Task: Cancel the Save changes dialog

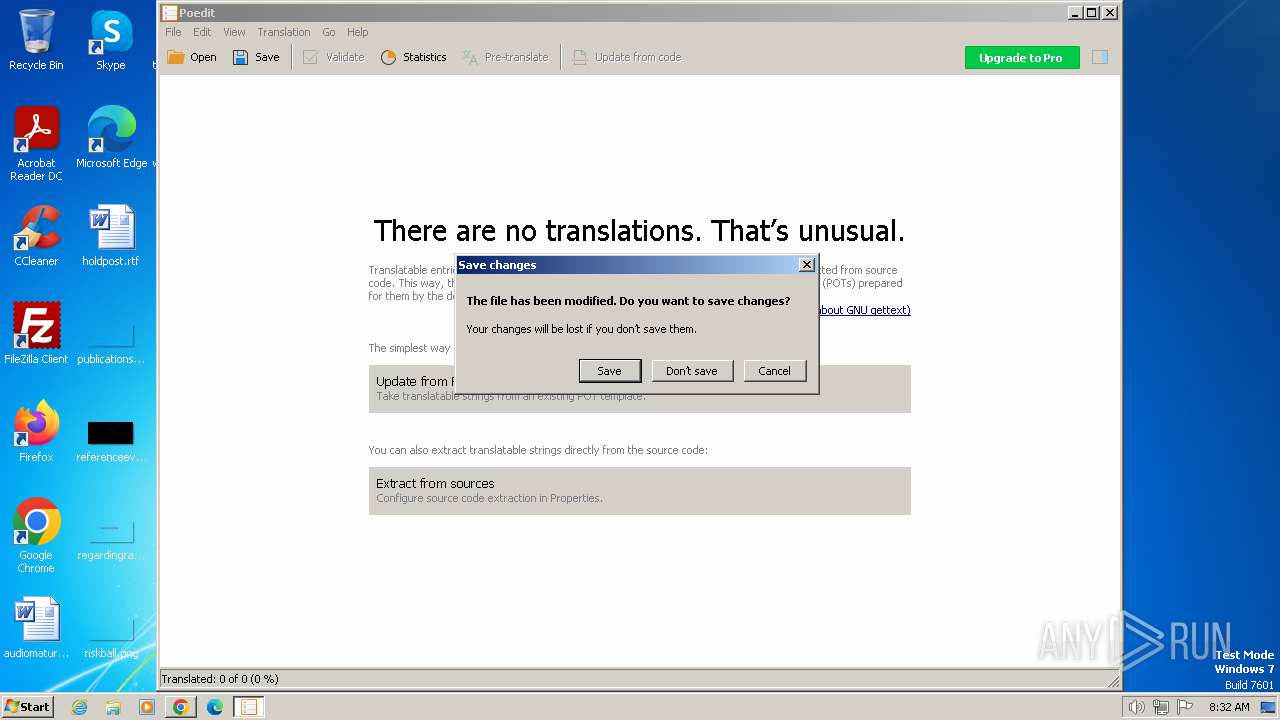Action: click(x=774, y=371)
